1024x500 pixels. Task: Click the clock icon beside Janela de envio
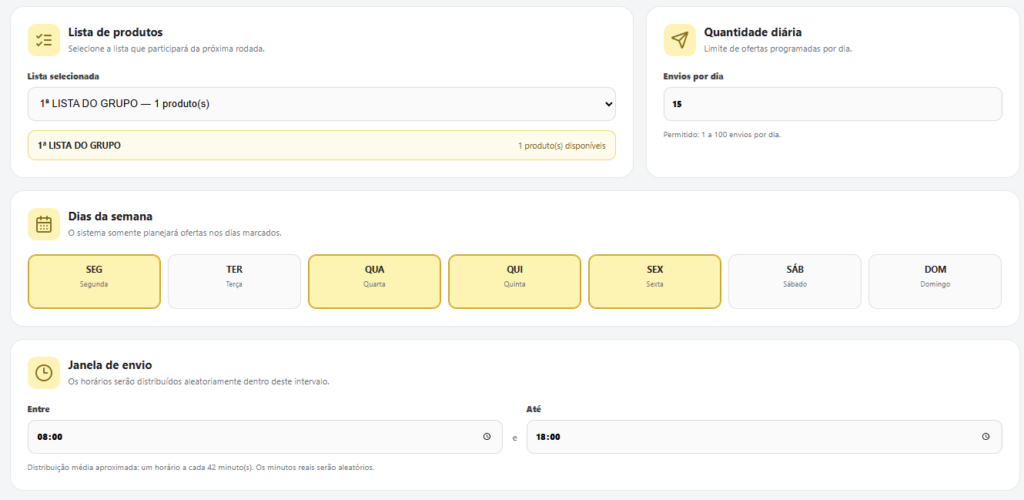pyautogui.click(x=44, y=373)
